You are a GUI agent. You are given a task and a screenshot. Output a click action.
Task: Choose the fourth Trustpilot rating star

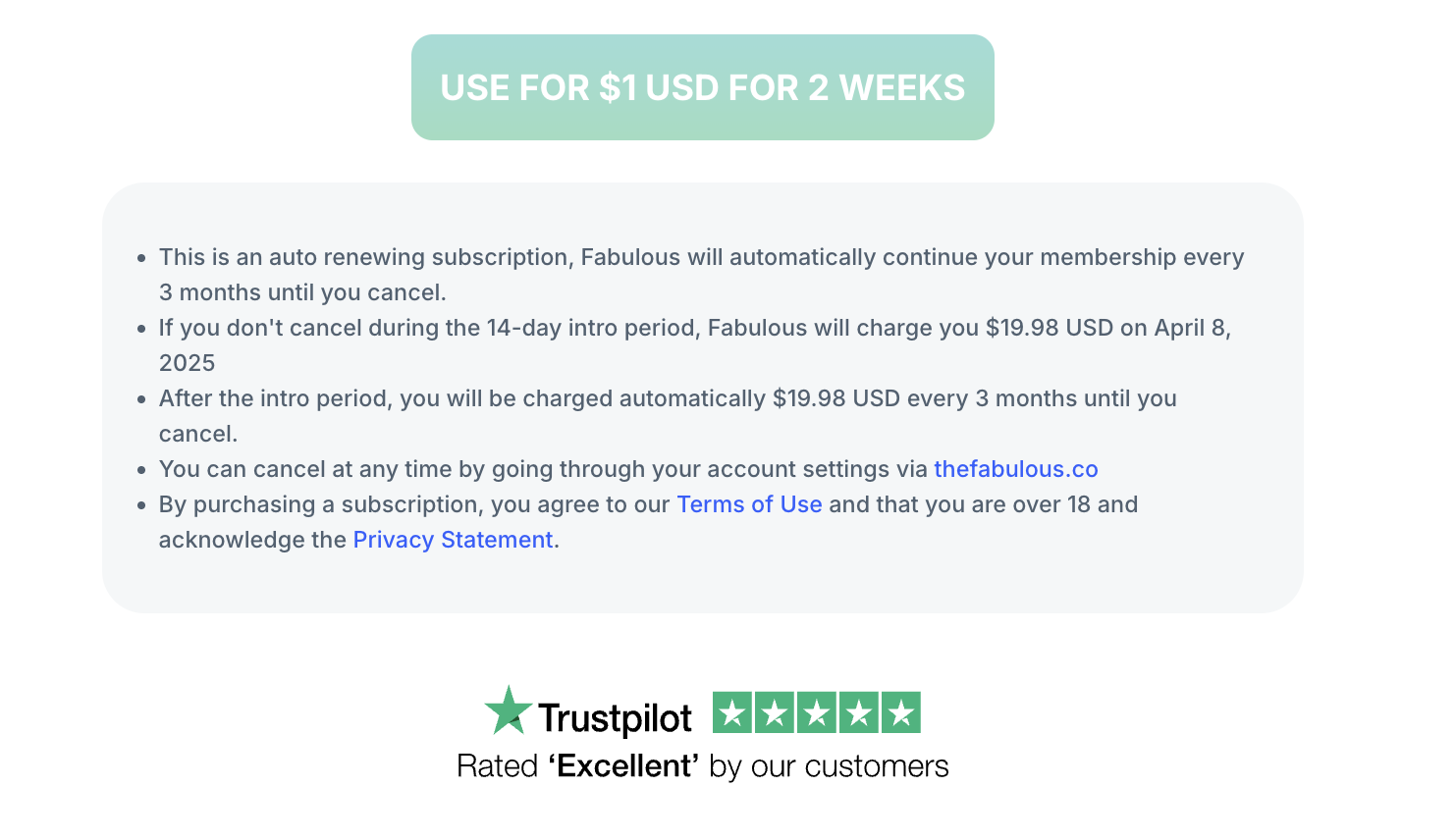point(858,713)
